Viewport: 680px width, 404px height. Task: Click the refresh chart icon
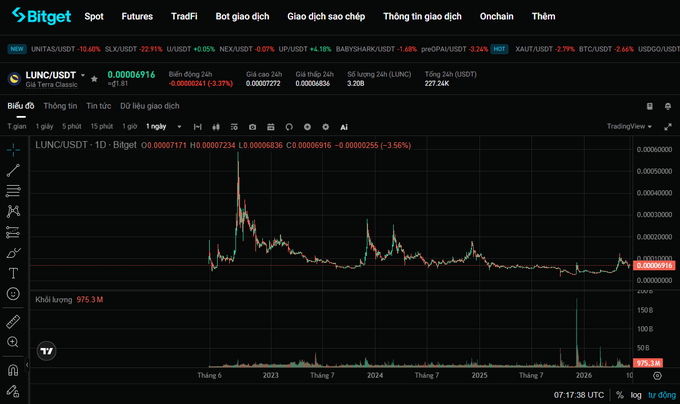[x=289, y=127]
